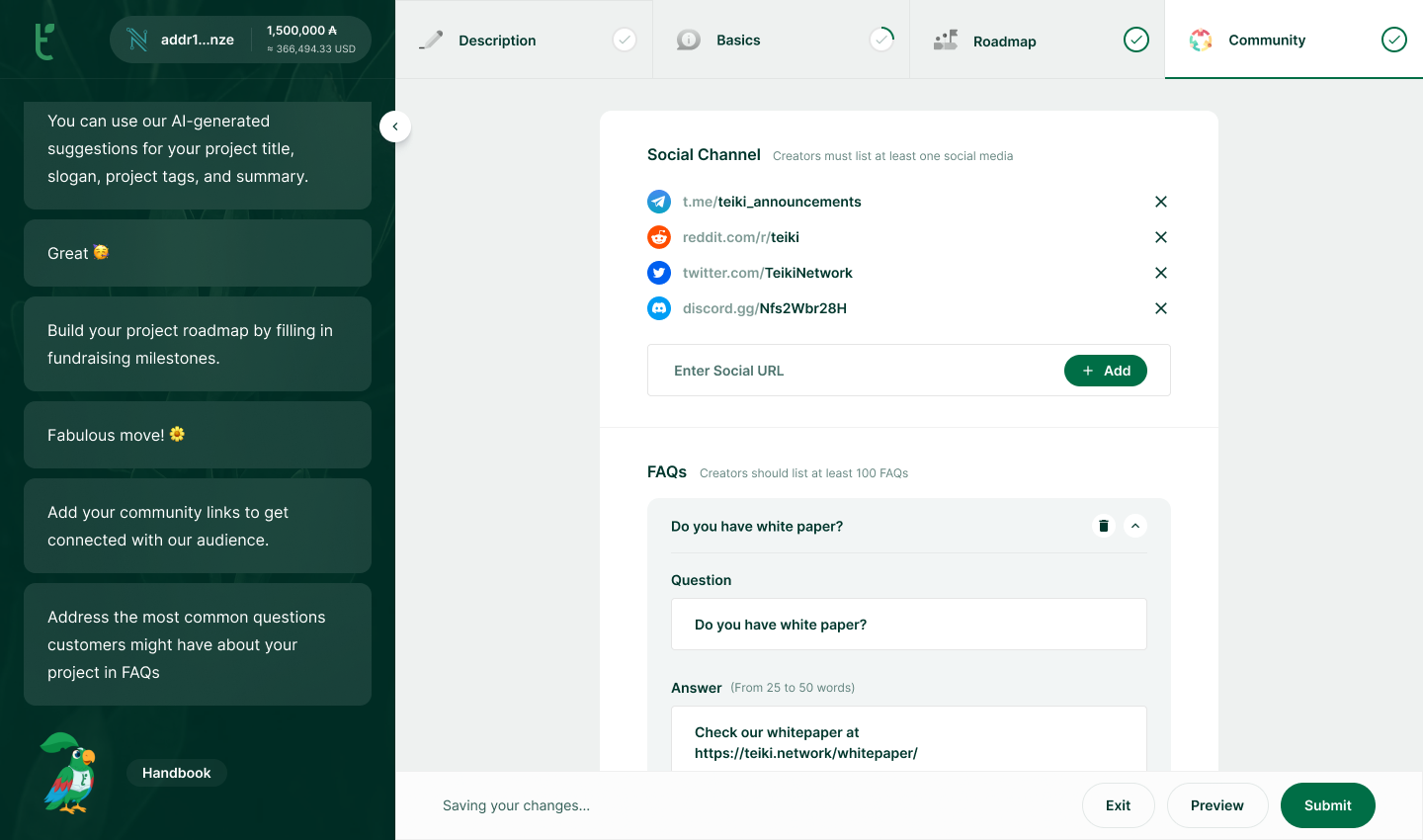Remove the discord.gg social channel
Viewport: 1423px width, 840px height.
tap(1161, 308)
